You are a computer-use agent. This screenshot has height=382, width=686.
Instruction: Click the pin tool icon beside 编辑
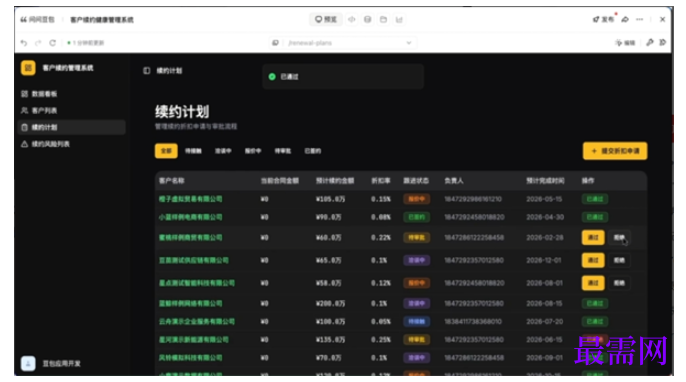pos(650,42)
